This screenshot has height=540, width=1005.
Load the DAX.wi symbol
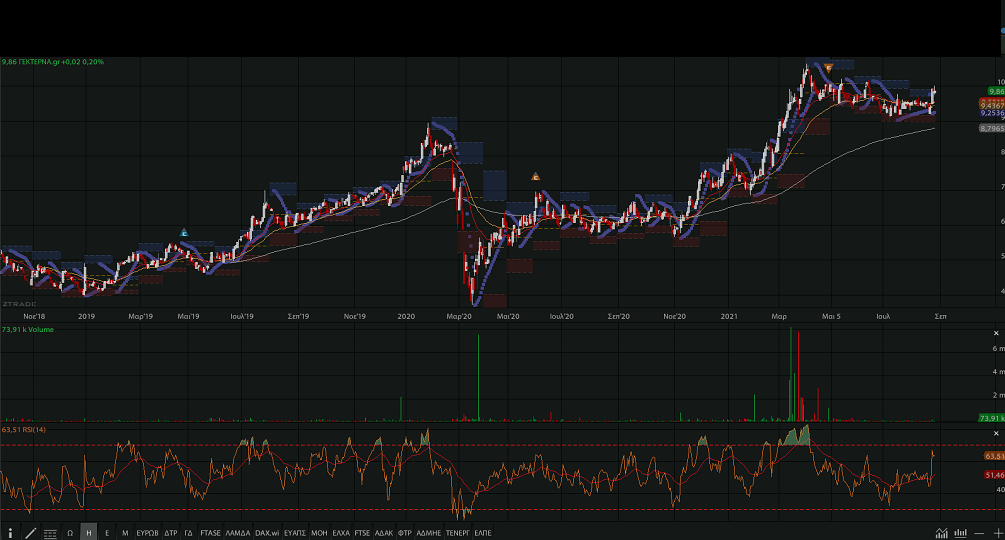click(x=266, y=533)
